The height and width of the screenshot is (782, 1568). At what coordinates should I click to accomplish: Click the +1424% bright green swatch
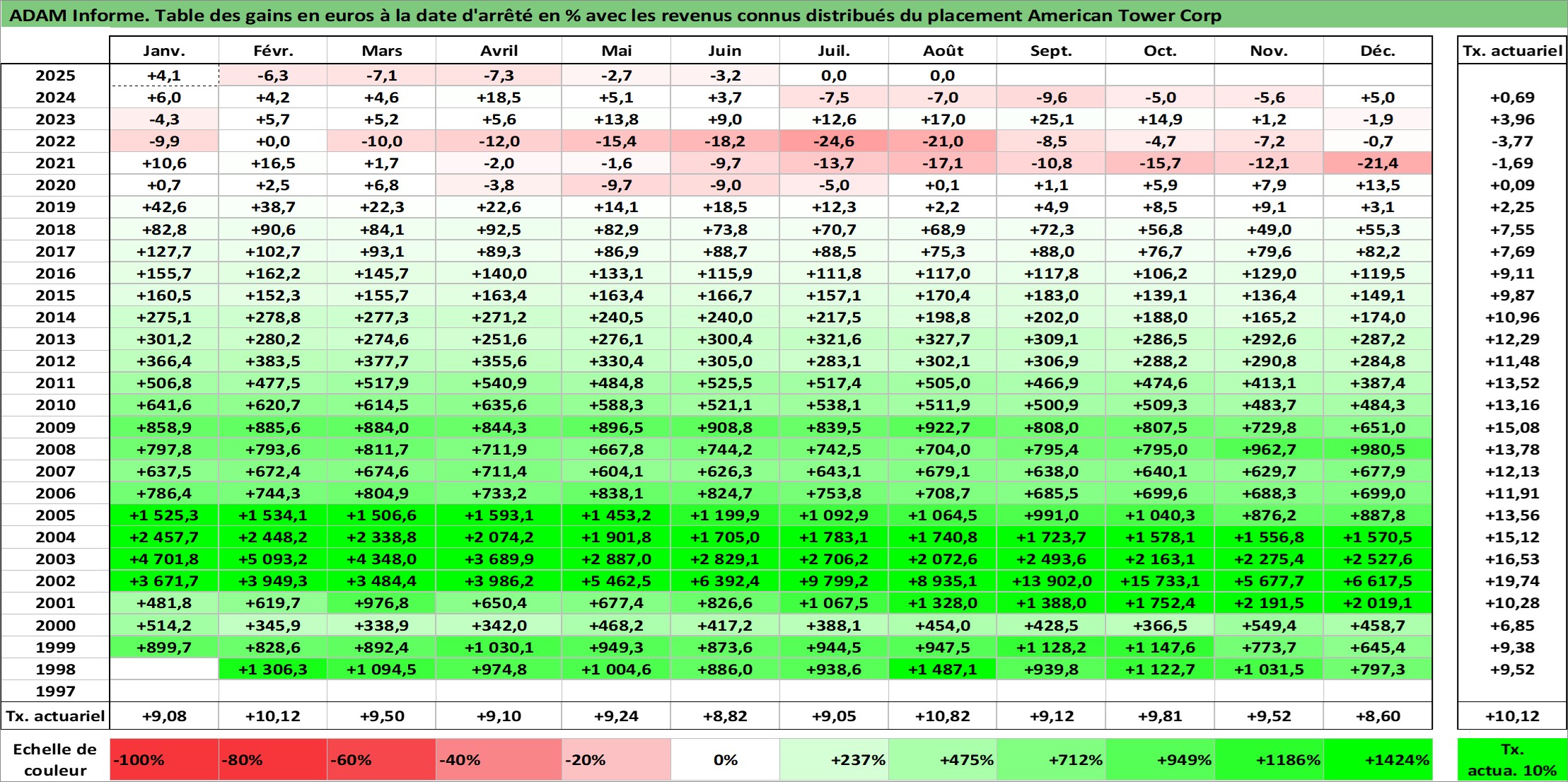[1378, 760]
